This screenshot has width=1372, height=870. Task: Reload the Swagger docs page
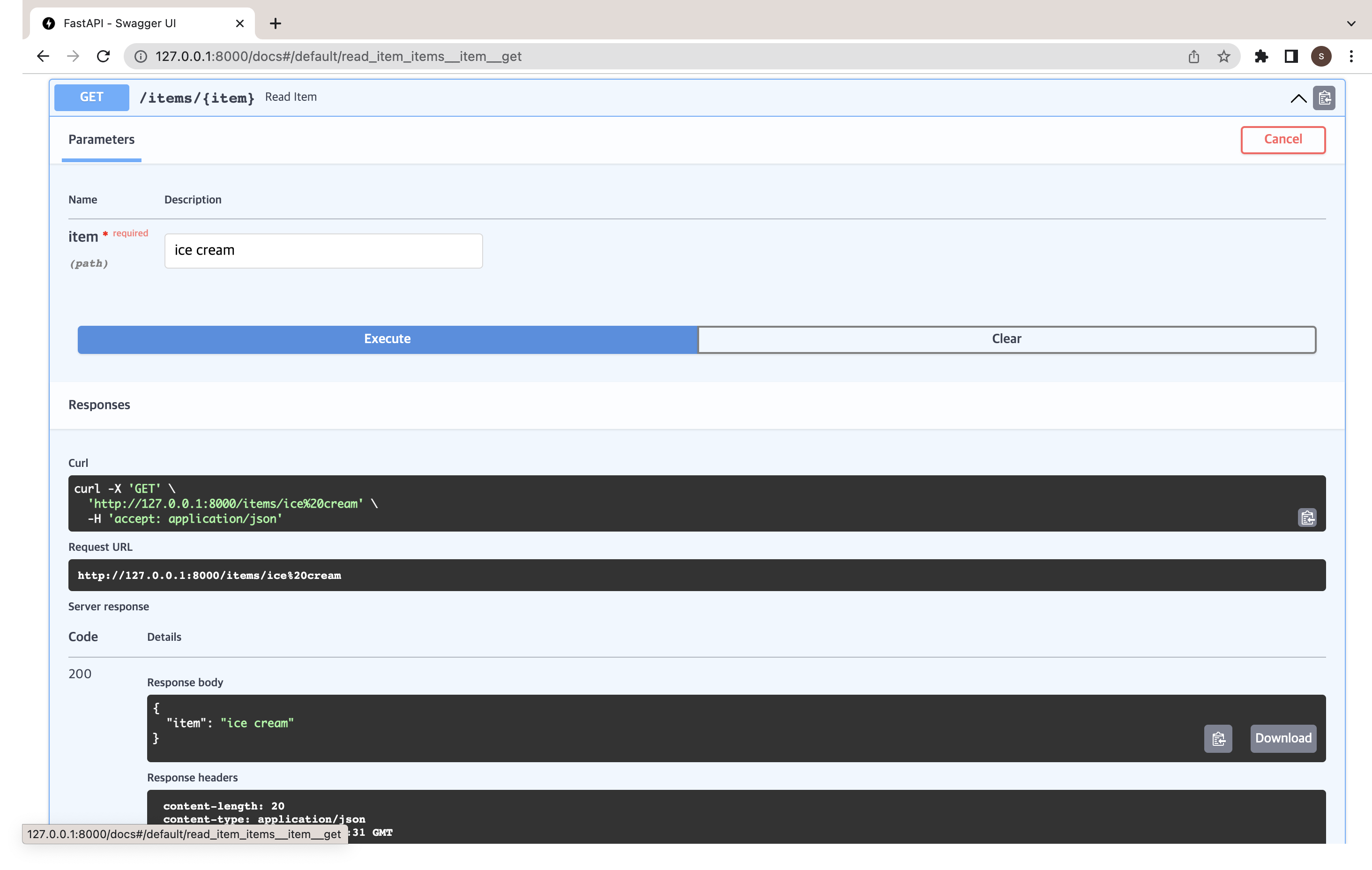pos(103,56)
